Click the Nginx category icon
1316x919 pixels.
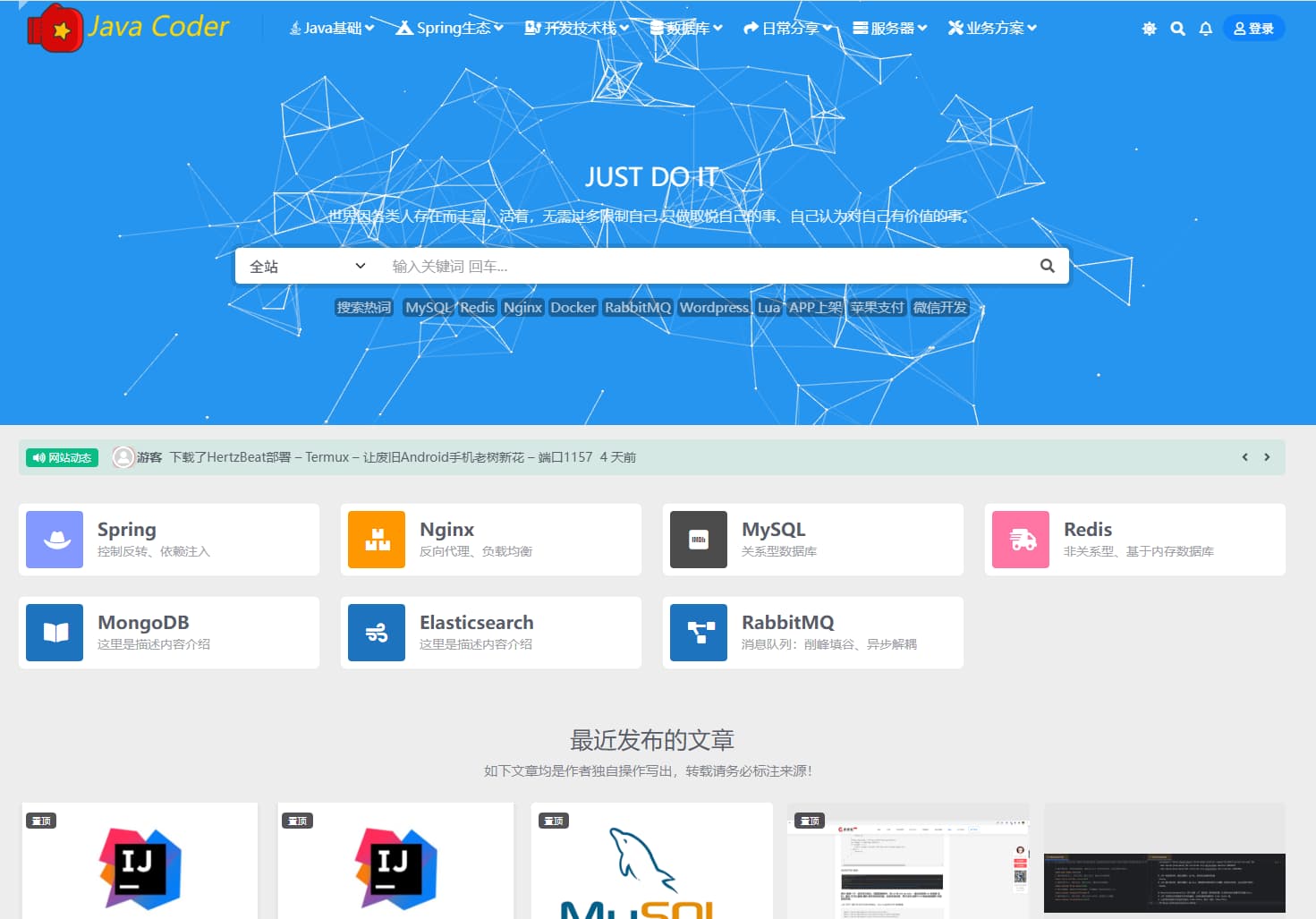(377, 540)
